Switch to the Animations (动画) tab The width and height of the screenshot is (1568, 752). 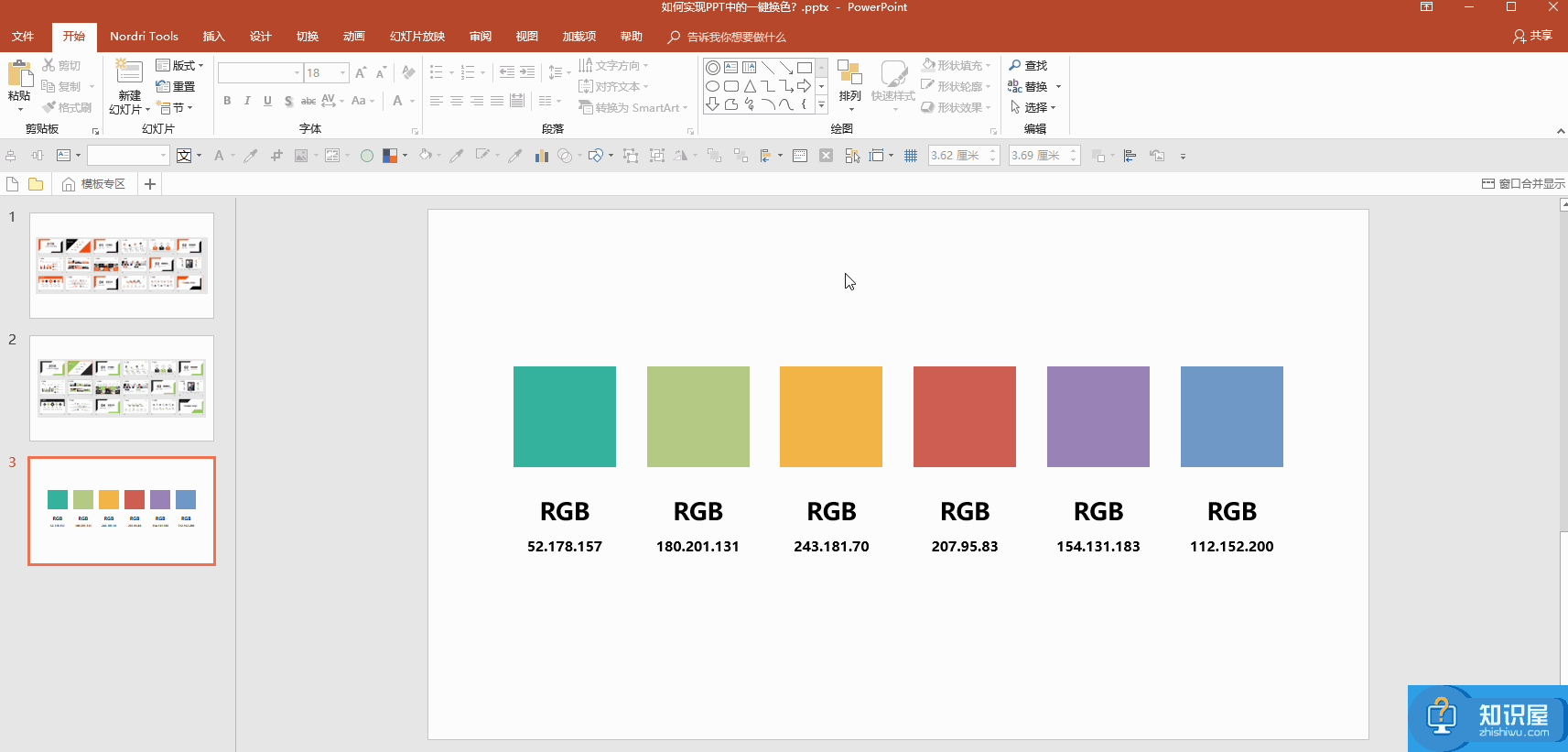pos(353,37)
